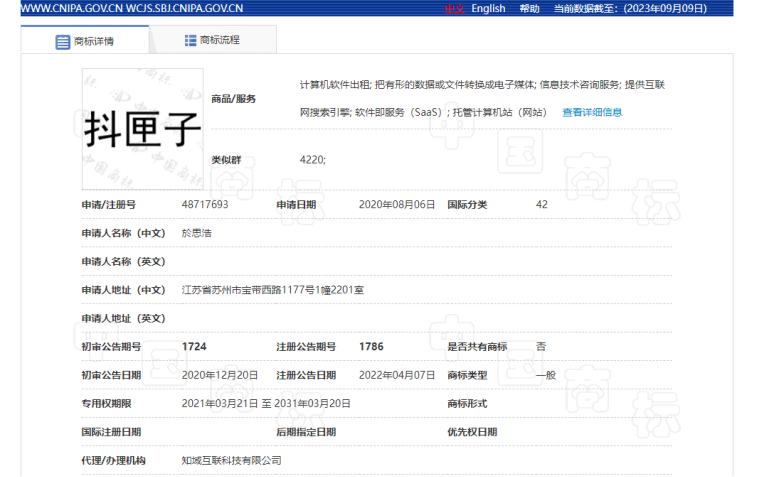779x477 pixels.
Task: Click the agency name 知域互联科技有限公司
Action: click(x=231, y=460)
